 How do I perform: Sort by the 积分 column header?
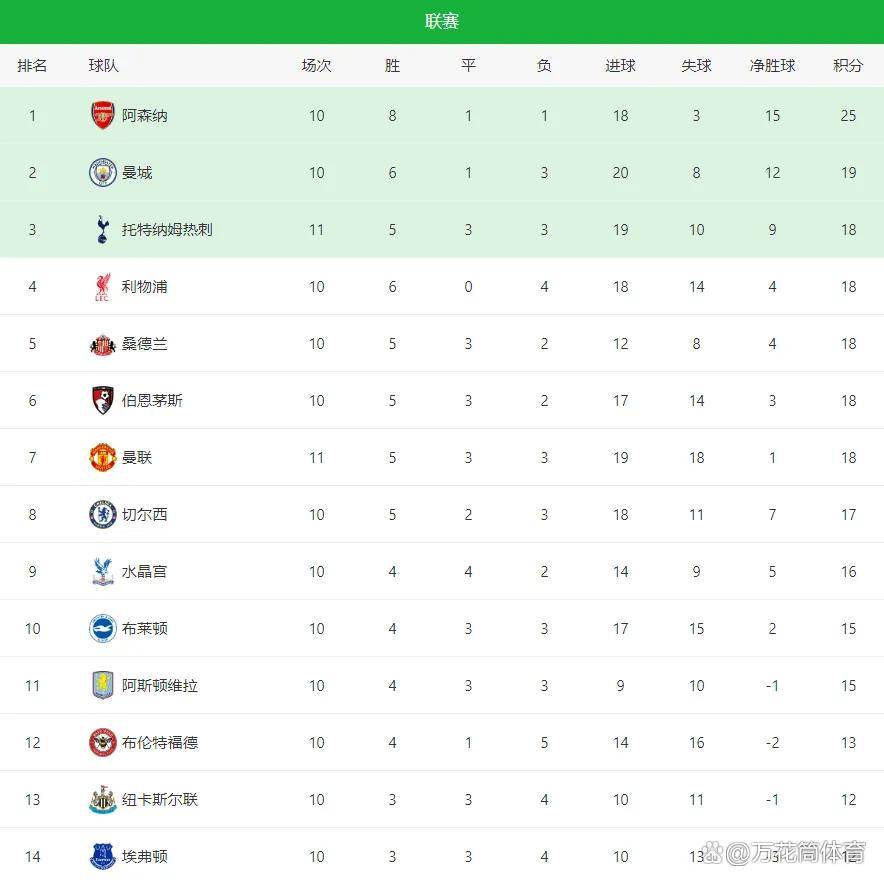[x=848, y=66]
